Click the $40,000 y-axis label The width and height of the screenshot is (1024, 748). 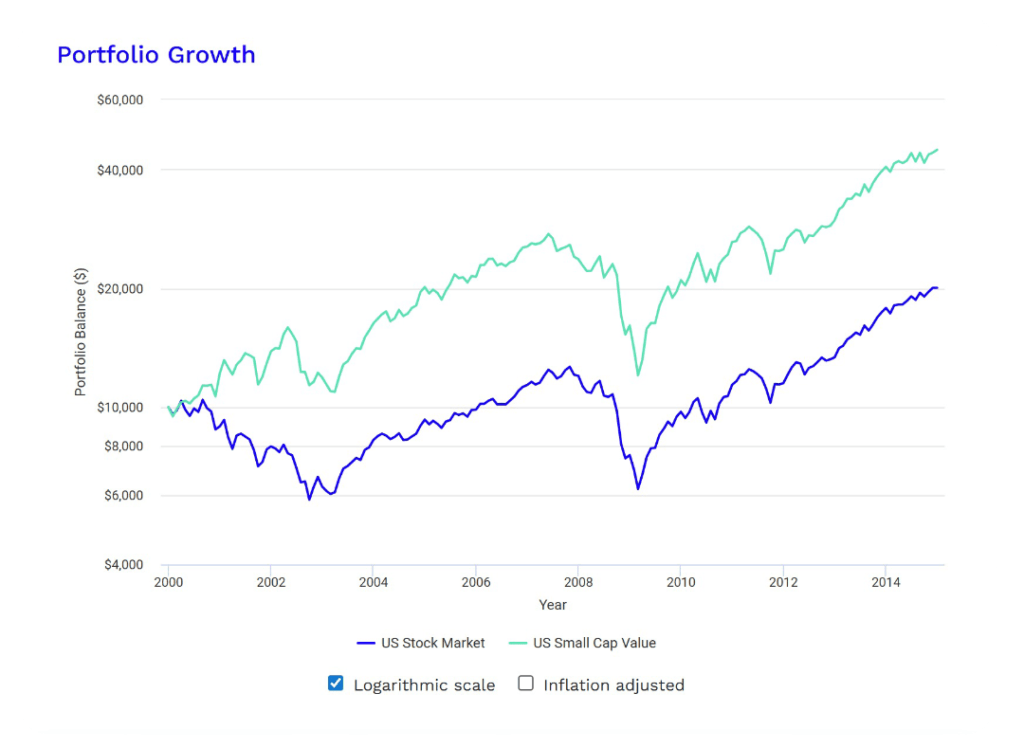pyautogui.click(x=123, y=170)
